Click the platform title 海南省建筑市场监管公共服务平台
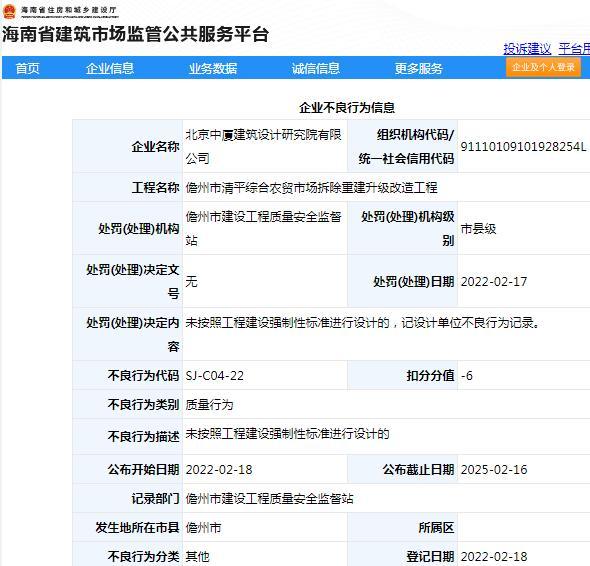This screenshot has width=590, height=566. (x=135, y=34)
